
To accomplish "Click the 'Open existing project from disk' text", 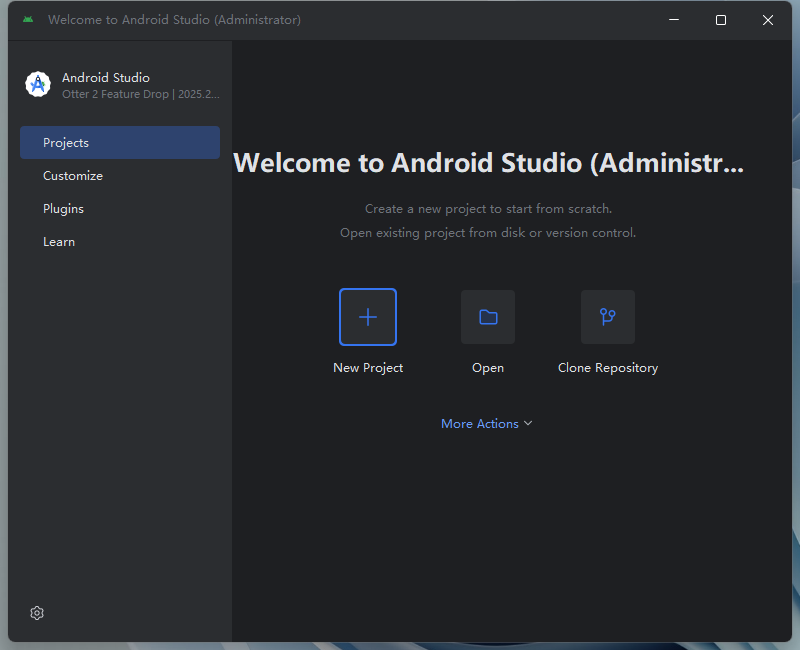I will tap(488, 233).
